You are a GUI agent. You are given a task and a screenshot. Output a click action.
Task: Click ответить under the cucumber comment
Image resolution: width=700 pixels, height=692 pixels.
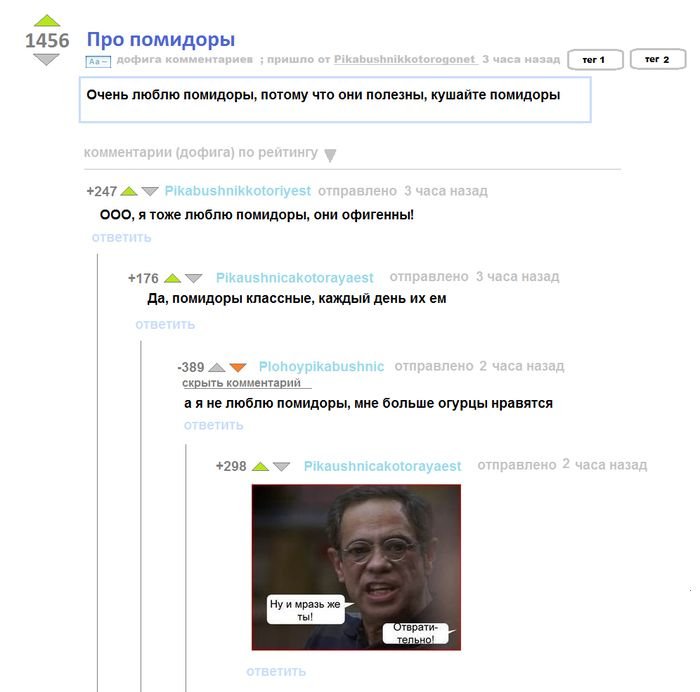click(x=213, y=425)
